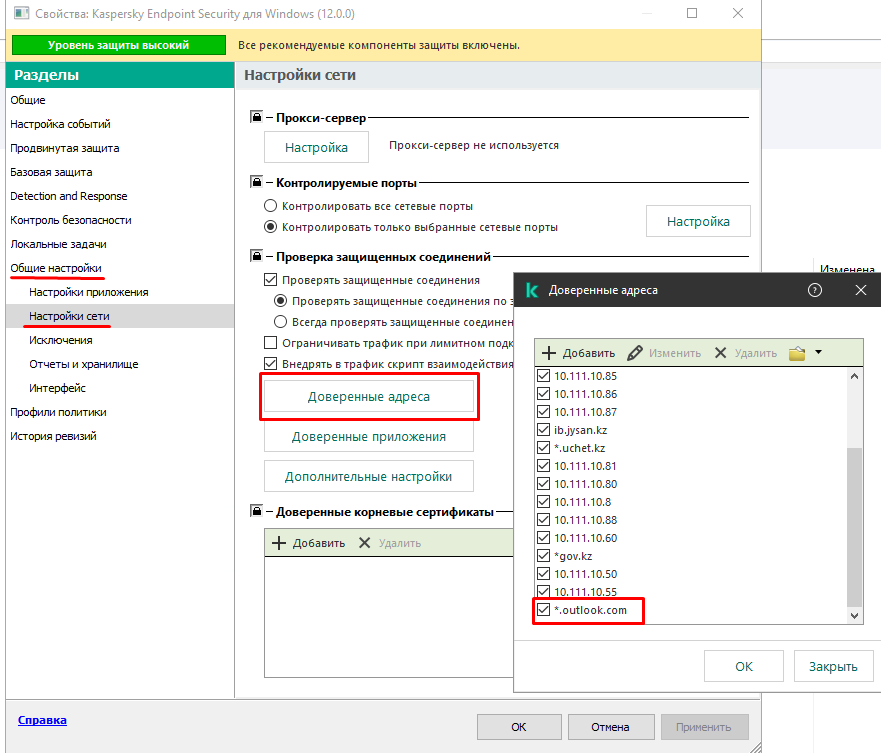881x753 pixels.
Task: Open help in Доверенные адреса dialog
Action: coord(814,290)
